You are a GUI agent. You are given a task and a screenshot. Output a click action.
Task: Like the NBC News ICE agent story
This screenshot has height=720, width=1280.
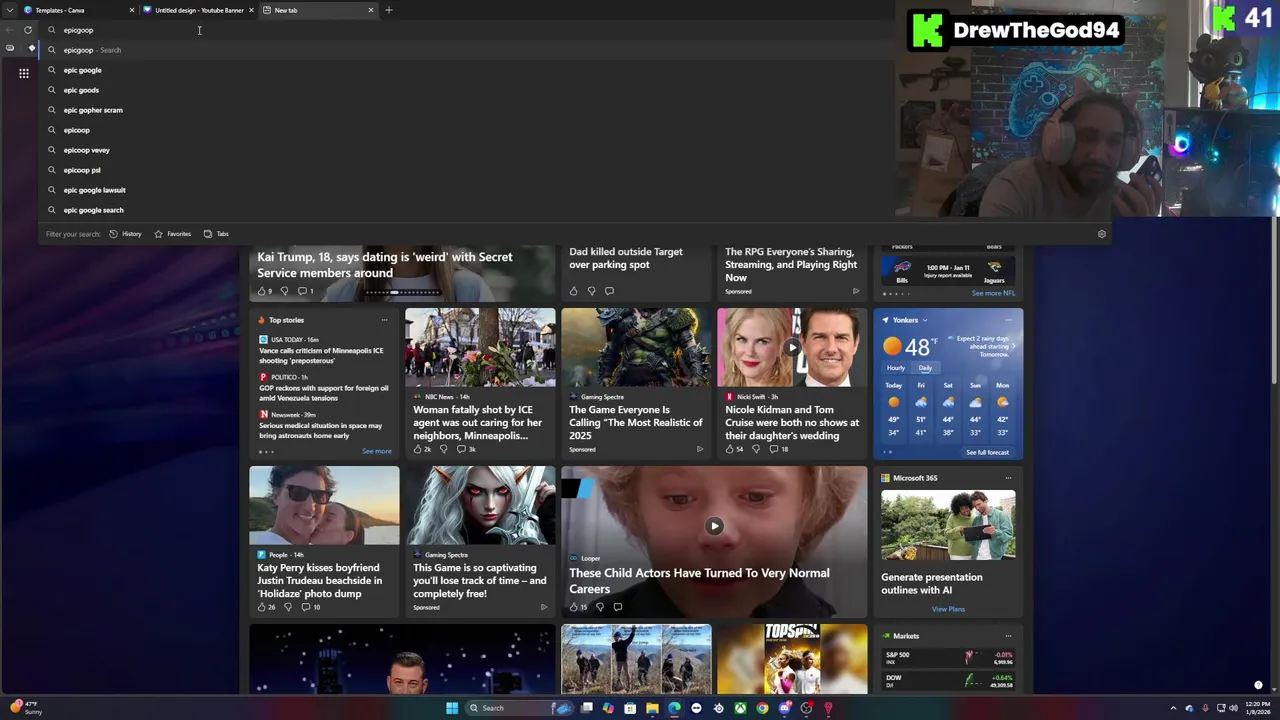click(x=421, y=449)
